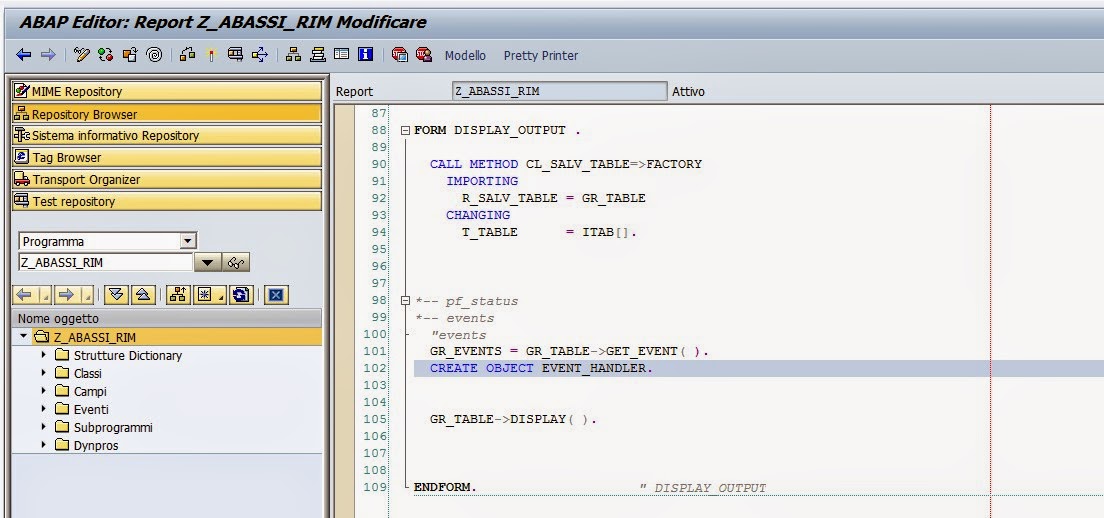Show the object list hierarchy icon
The width and height of the screenshot is (1104, 518).
(x=293, y=55)
